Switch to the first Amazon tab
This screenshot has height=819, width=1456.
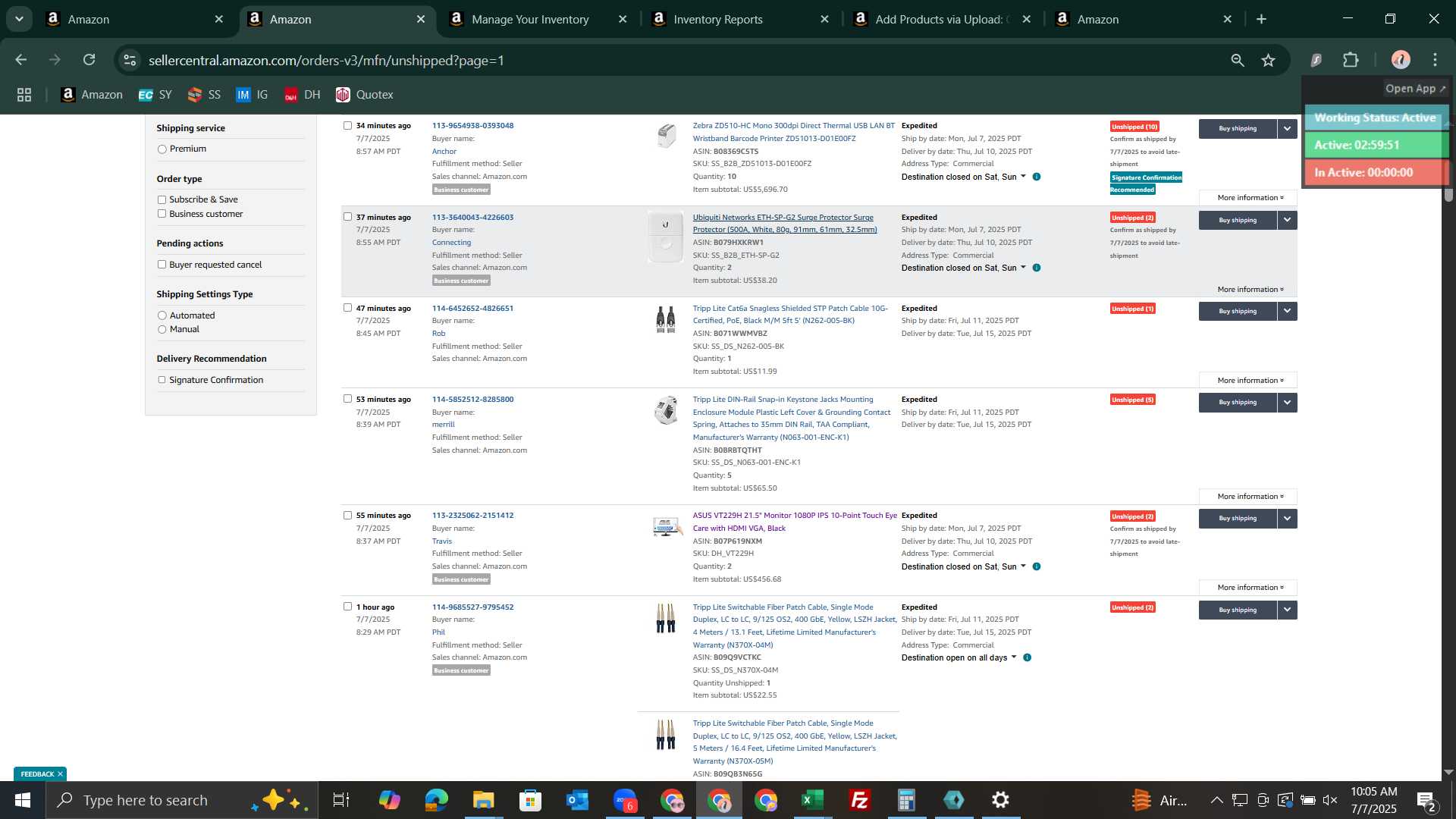click(x=133, y=20)
